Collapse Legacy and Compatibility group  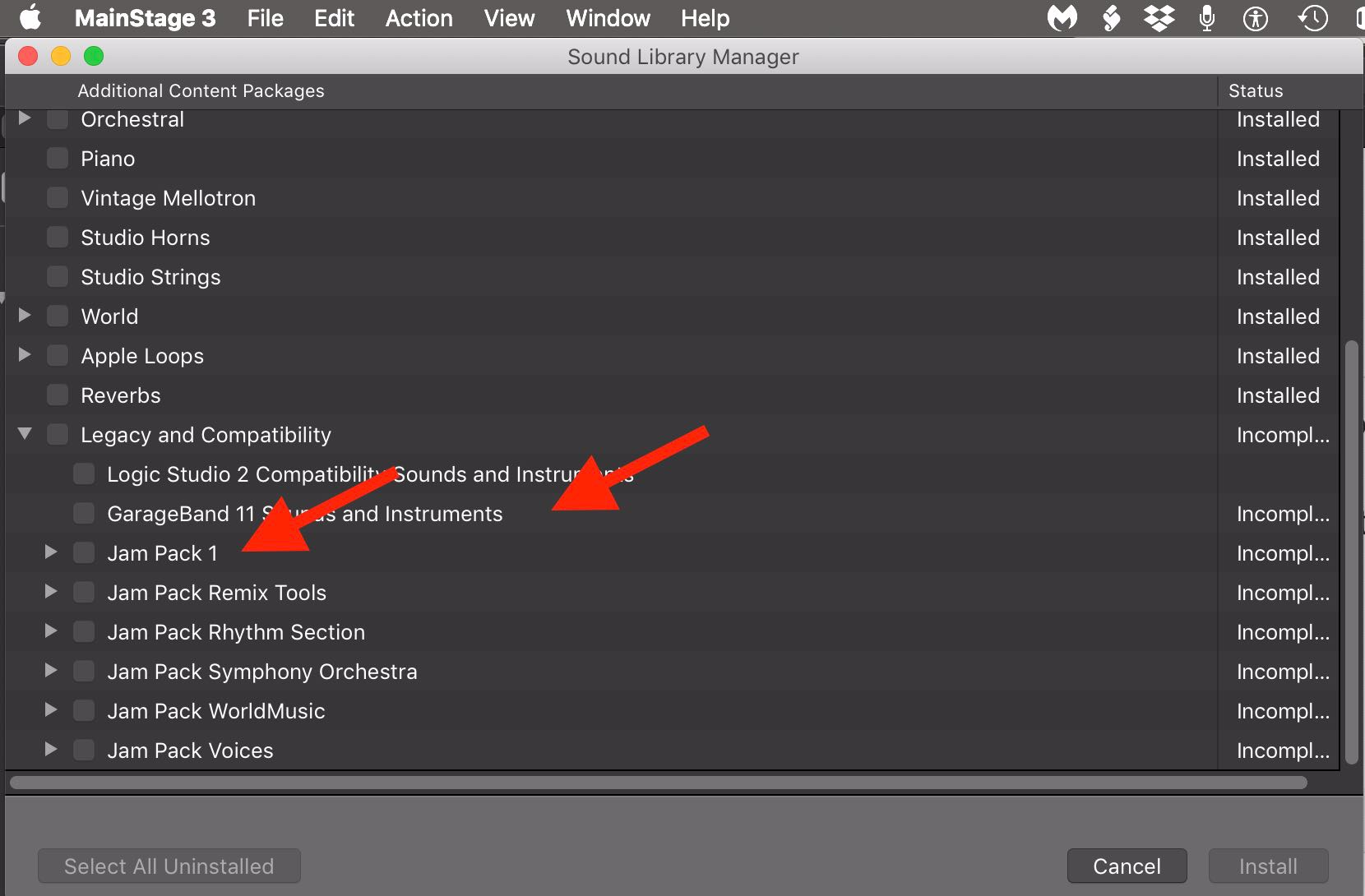click(25, 433)
